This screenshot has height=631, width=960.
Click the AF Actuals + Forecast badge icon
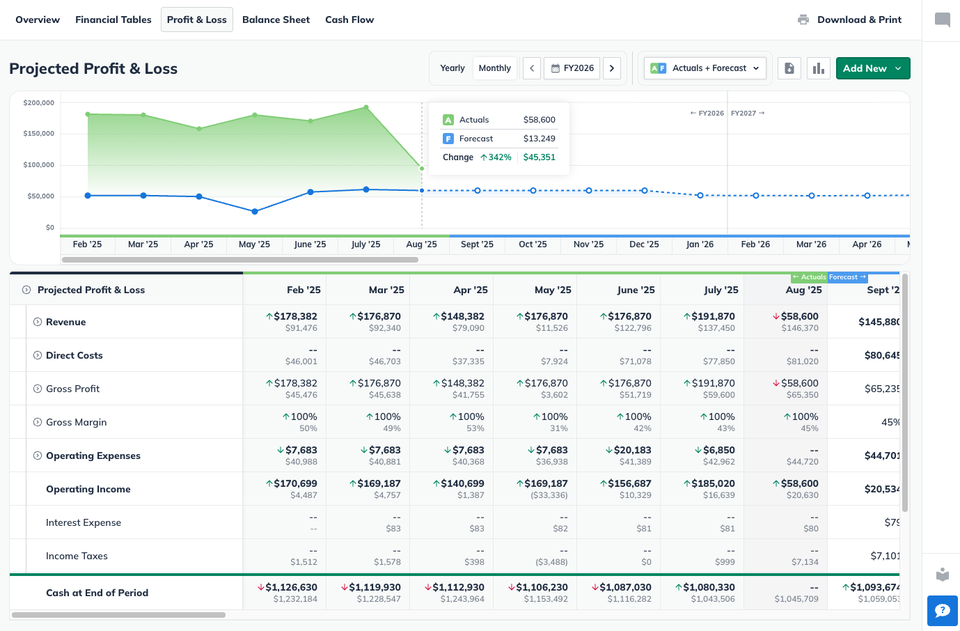(x=658, y=69)
